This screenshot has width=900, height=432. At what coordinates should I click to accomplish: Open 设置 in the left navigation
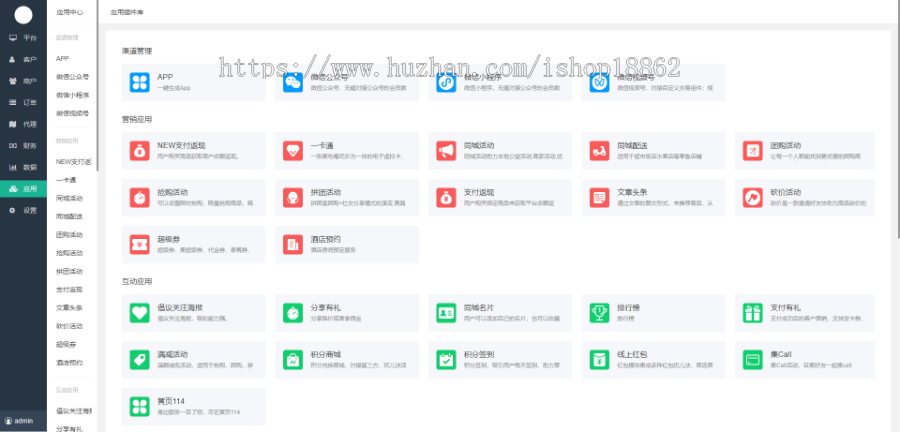[x=23, y=211]
